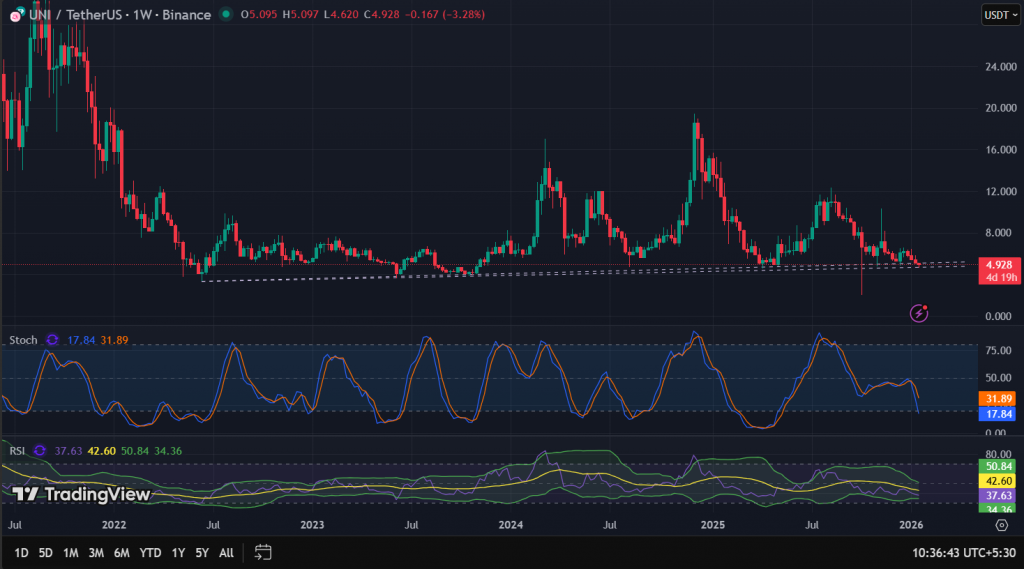Select the RSI indicator legend label

pyautogui.click(x=16, y=450)
